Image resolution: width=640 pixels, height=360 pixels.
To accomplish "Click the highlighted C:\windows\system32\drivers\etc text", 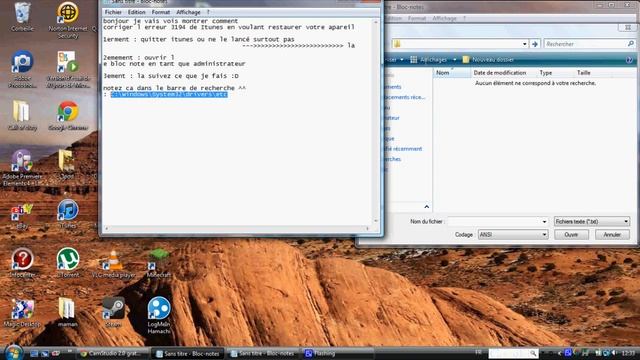I will [169, 94].
